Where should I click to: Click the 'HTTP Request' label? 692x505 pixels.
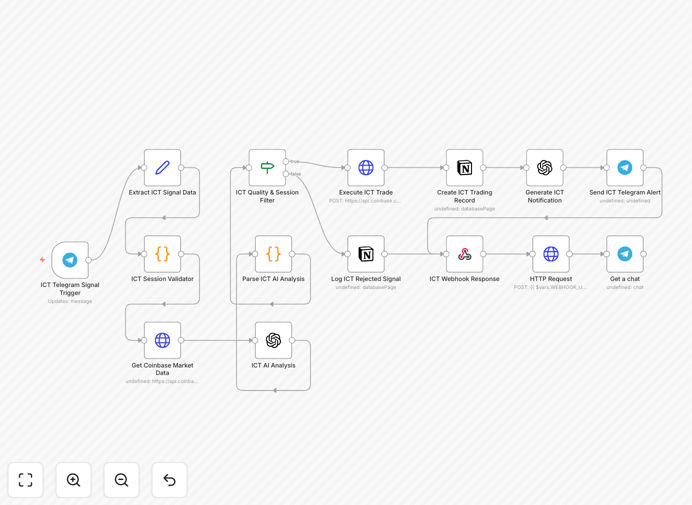(x=551, y=279)
